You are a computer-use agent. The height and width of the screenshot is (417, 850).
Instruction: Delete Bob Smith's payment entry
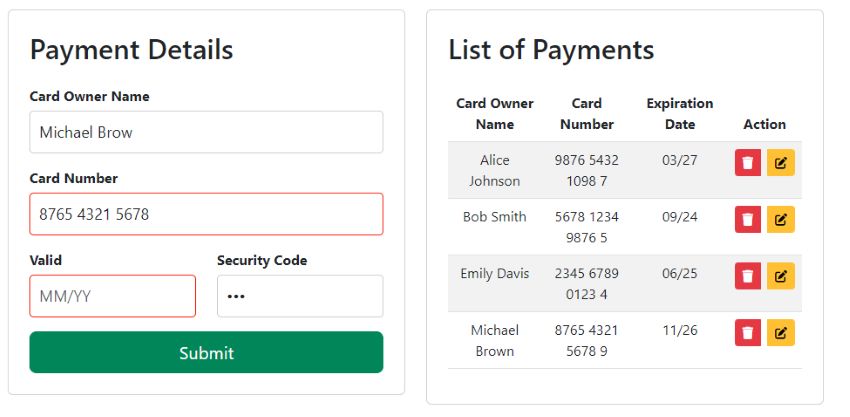pos(748,220)
